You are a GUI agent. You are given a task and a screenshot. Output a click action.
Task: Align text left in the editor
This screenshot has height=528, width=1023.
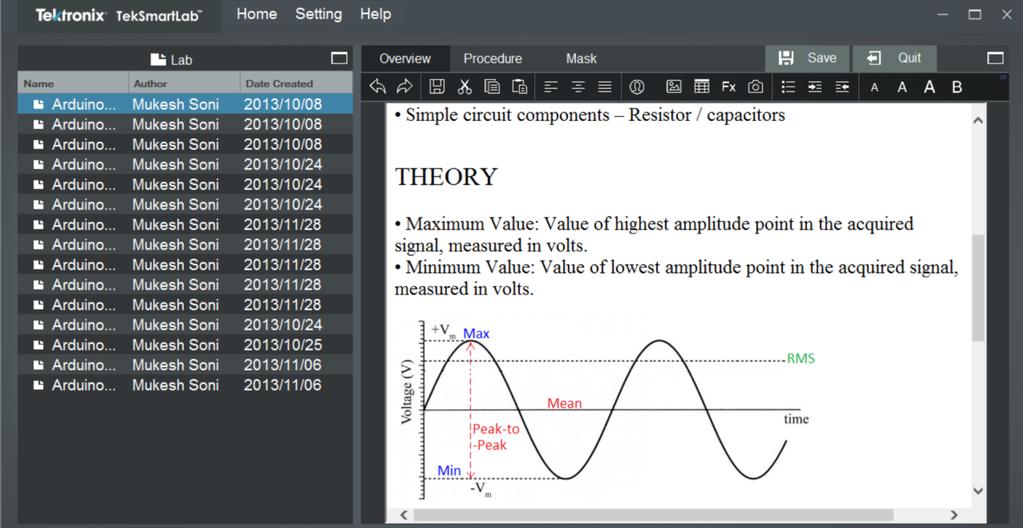(x=551, y=87)
